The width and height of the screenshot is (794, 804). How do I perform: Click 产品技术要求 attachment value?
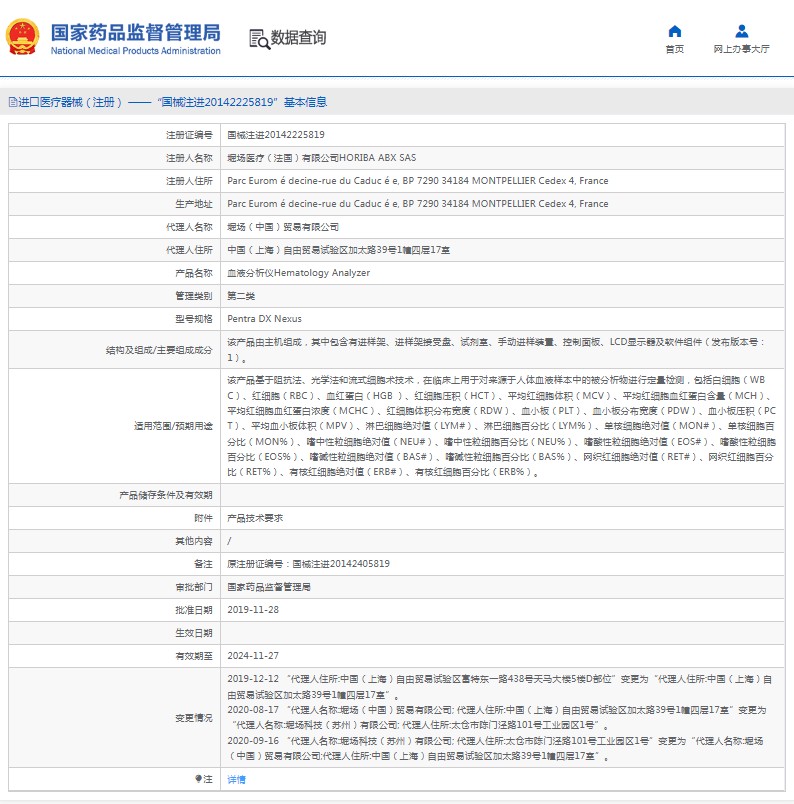point(255,518)
